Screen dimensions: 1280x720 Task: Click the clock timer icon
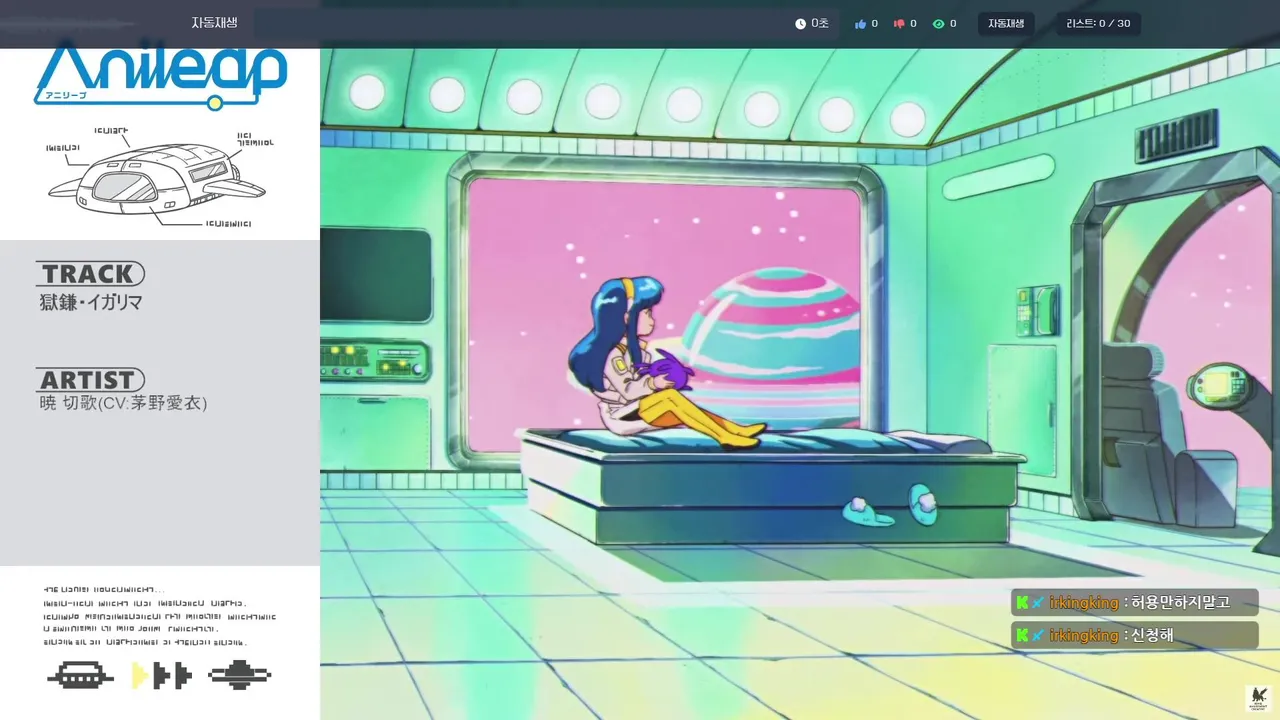point(800,24)
